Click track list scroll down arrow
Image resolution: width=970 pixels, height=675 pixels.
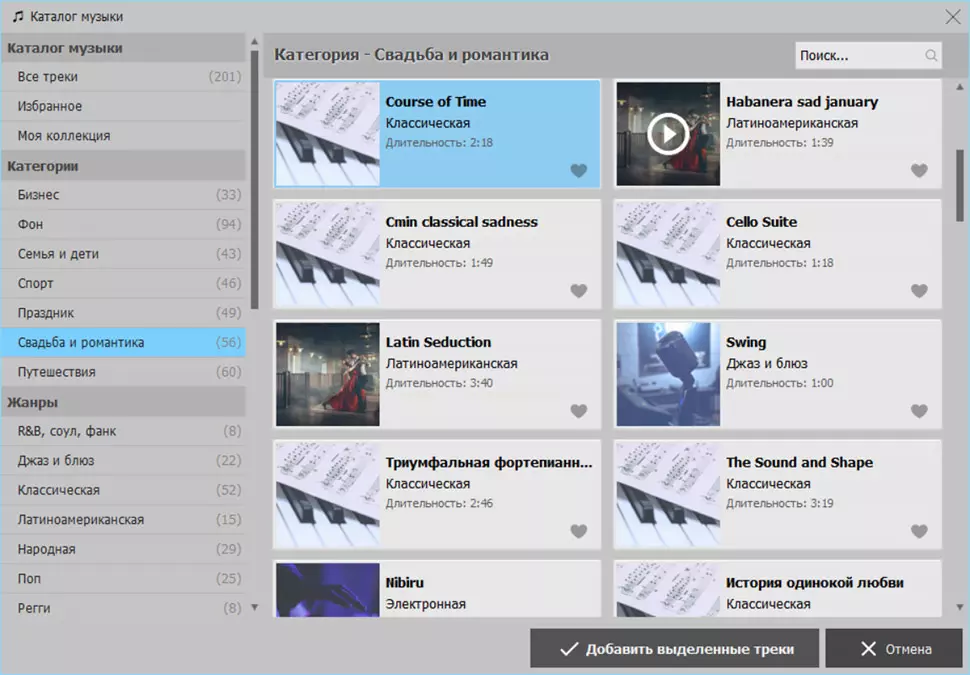pyautogui.click(x=959, y=608)
